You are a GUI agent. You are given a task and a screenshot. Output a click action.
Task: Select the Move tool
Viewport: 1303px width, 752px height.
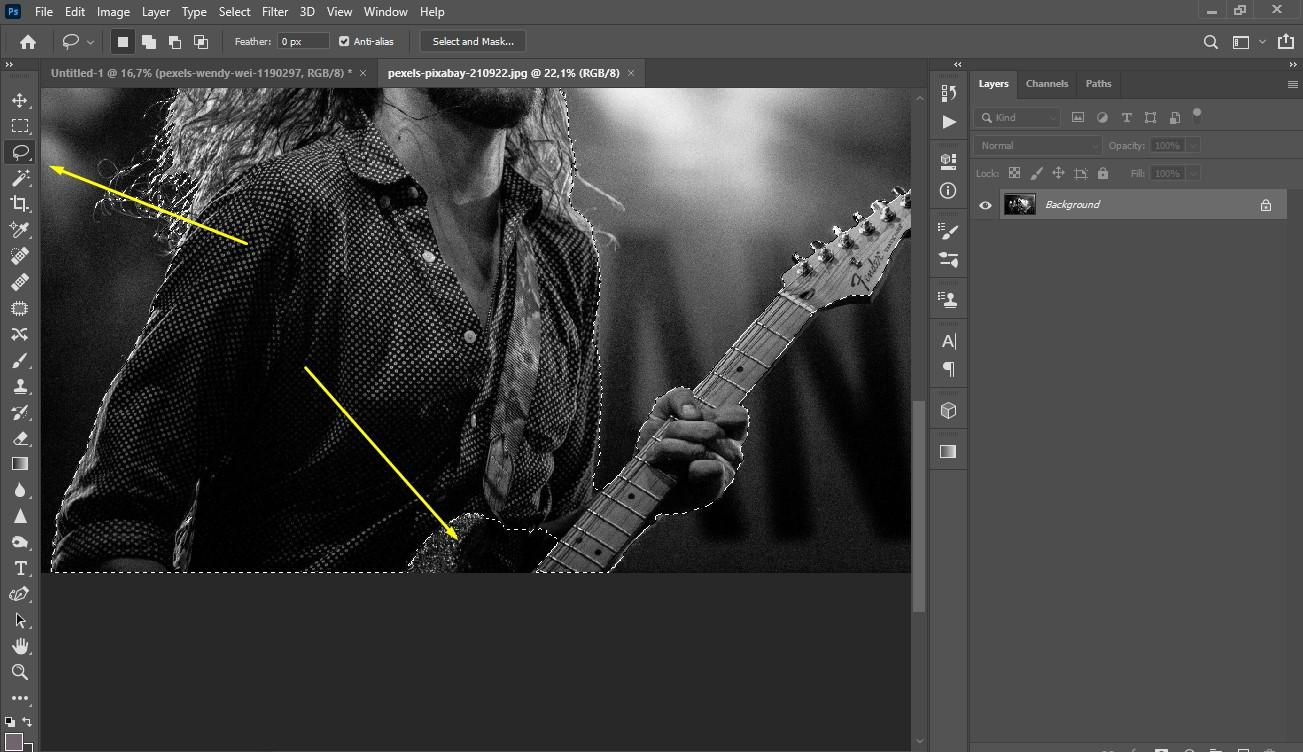click(20, 100)
